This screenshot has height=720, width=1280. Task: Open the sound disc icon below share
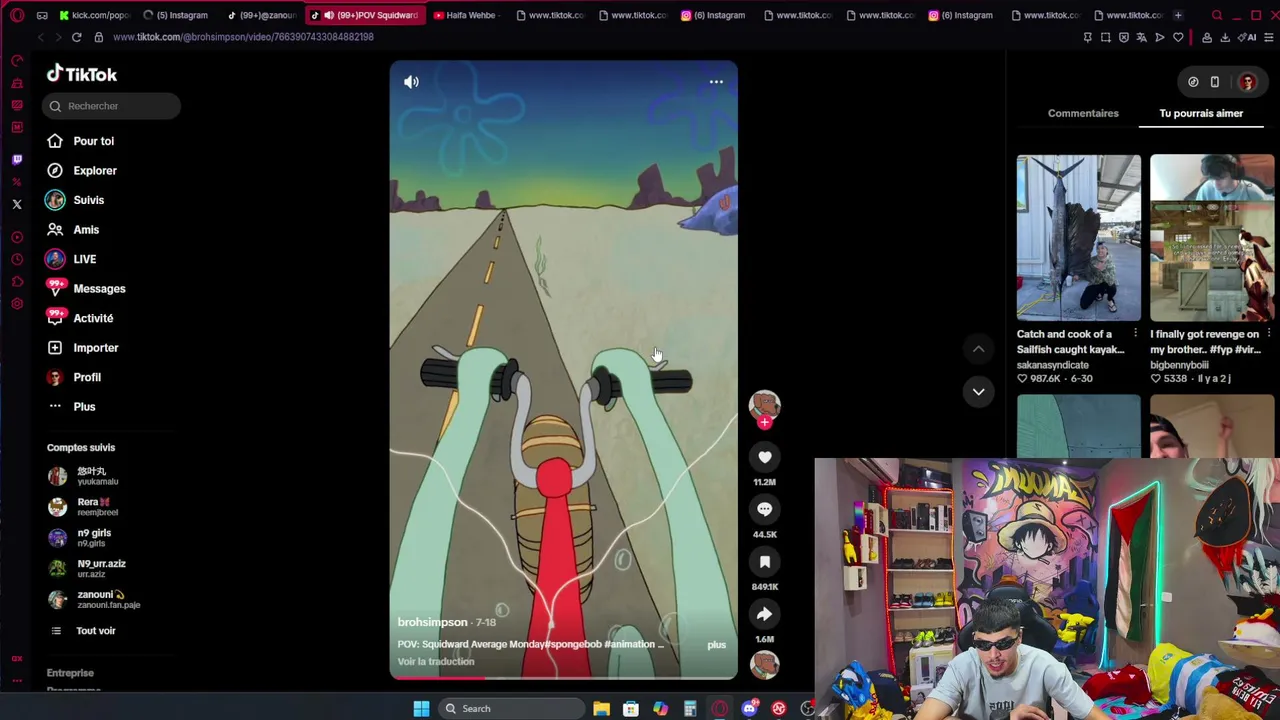(765, 665)
